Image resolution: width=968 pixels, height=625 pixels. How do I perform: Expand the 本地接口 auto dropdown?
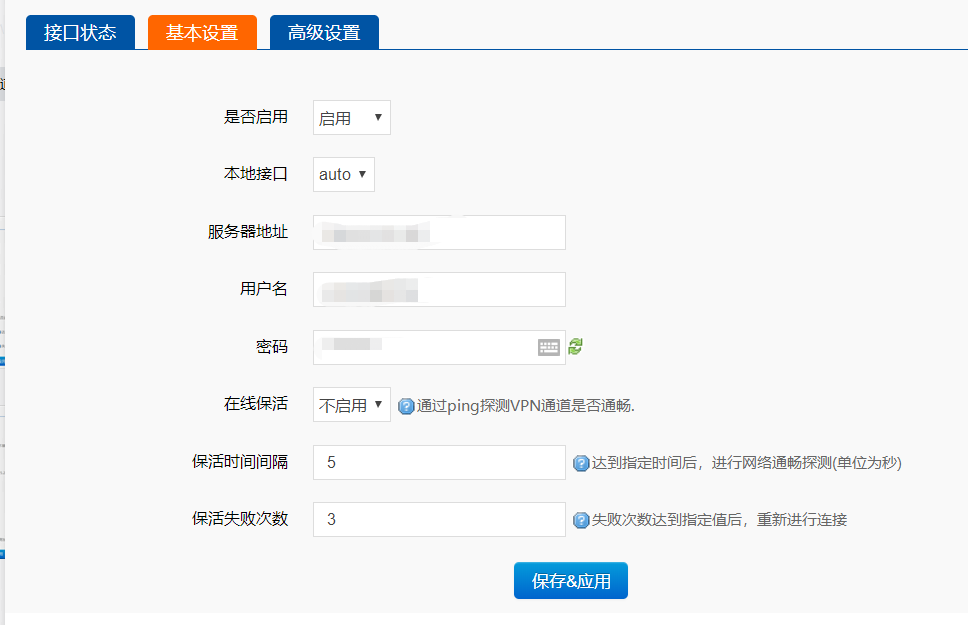[343, 174]
